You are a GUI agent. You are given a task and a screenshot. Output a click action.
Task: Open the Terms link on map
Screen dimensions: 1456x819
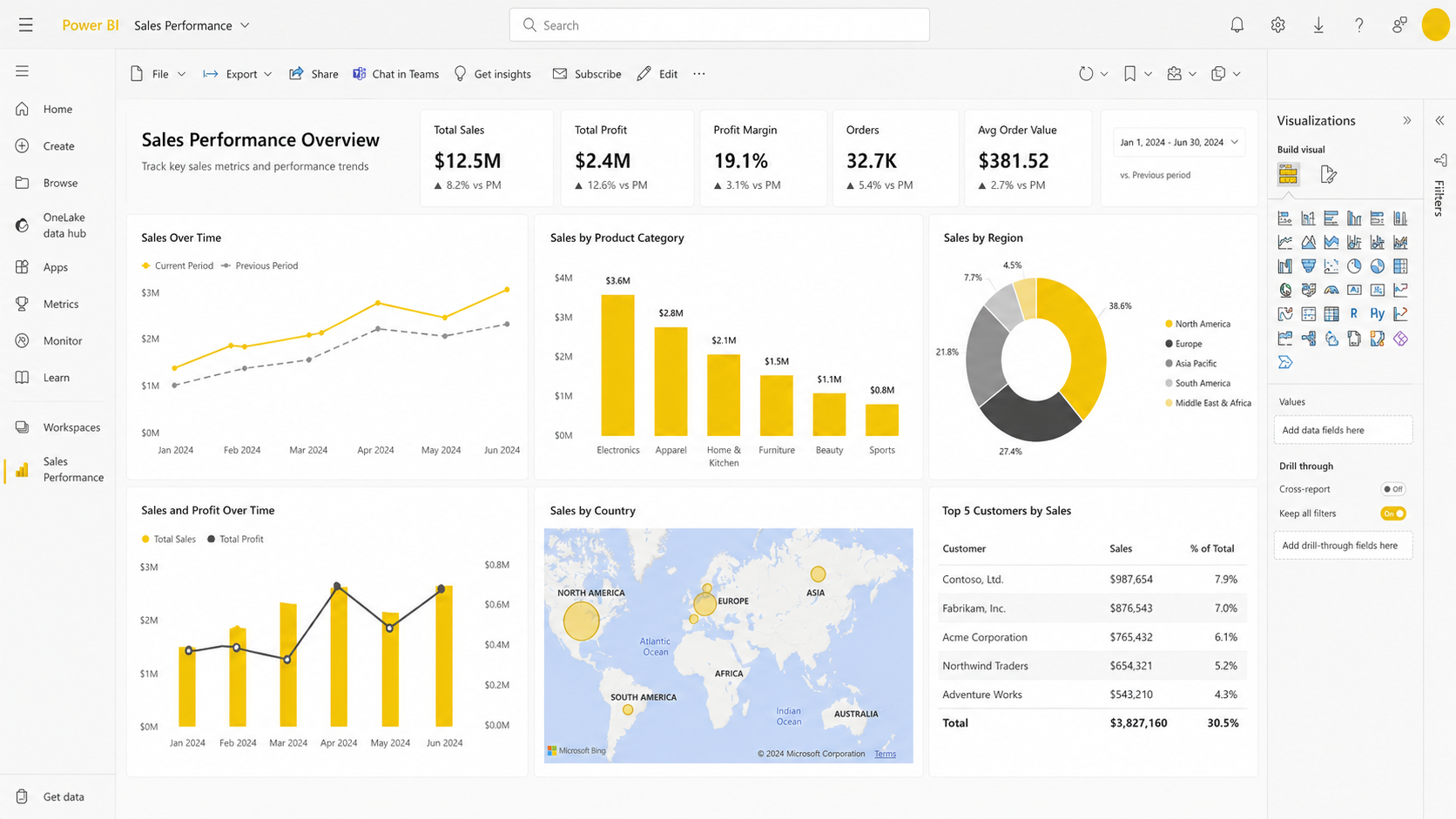(x=885, y=754)
